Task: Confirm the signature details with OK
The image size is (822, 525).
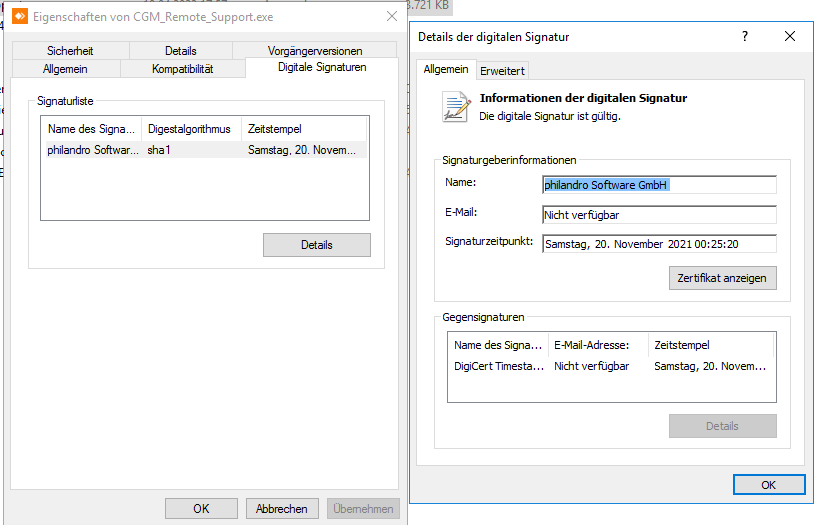Action: tap(769, 485)
